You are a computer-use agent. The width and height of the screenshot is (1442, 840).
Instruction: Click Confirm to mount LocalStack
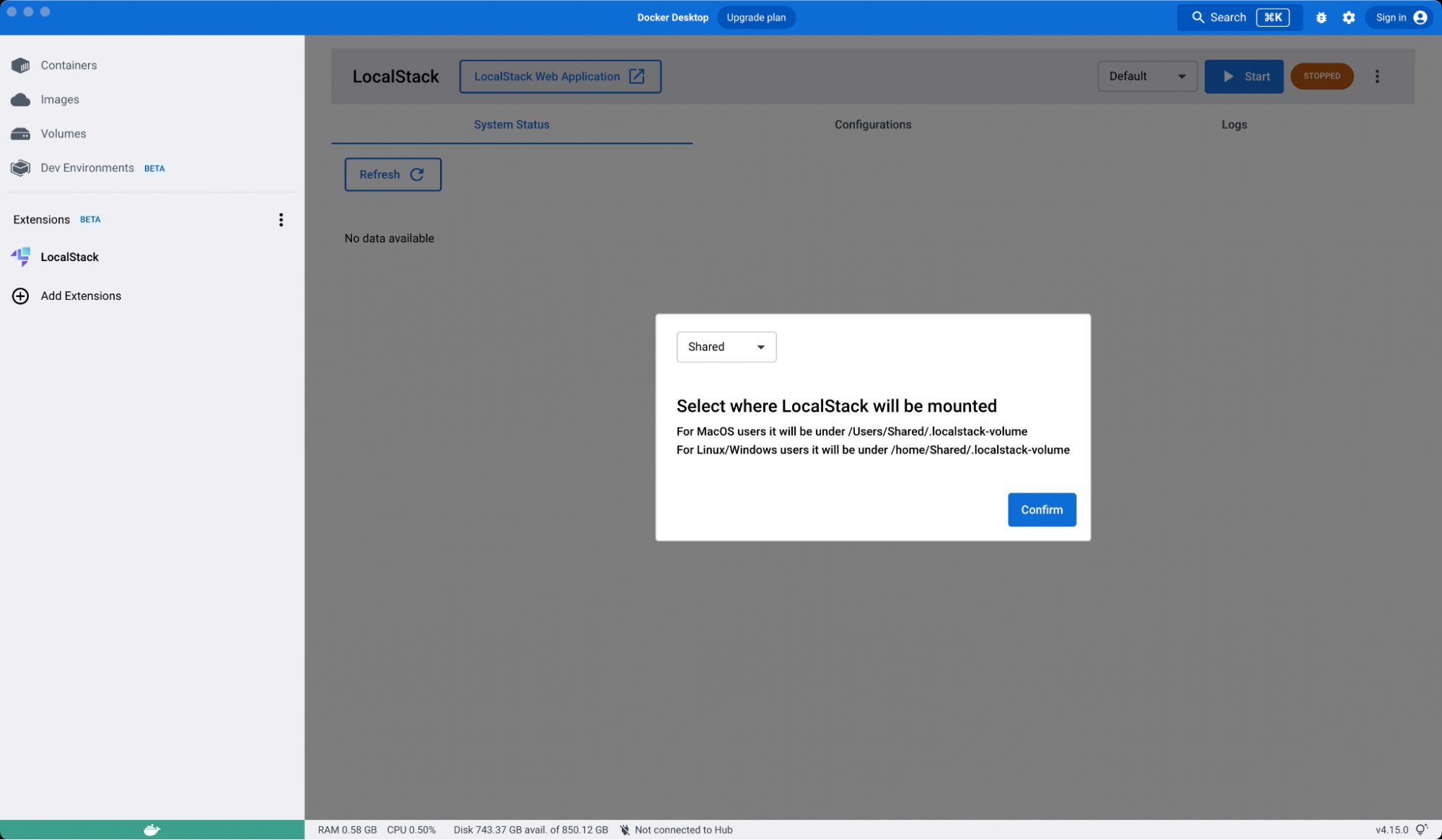(x=1041, y=509)
